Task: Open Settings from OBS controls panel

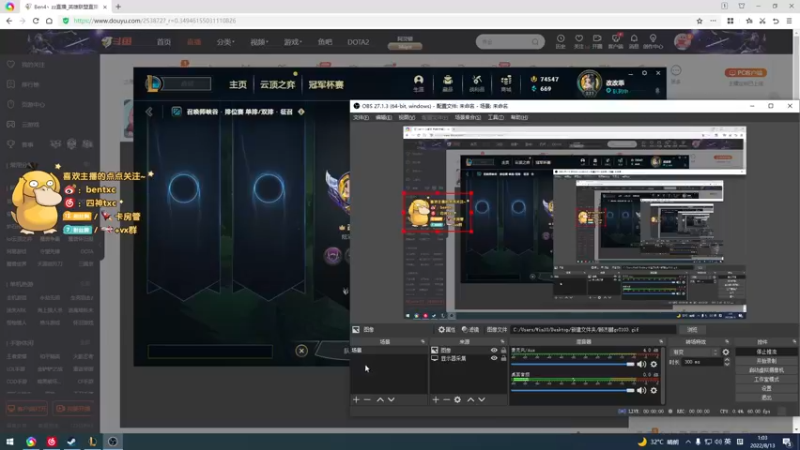Action: [x=766, y=388]
